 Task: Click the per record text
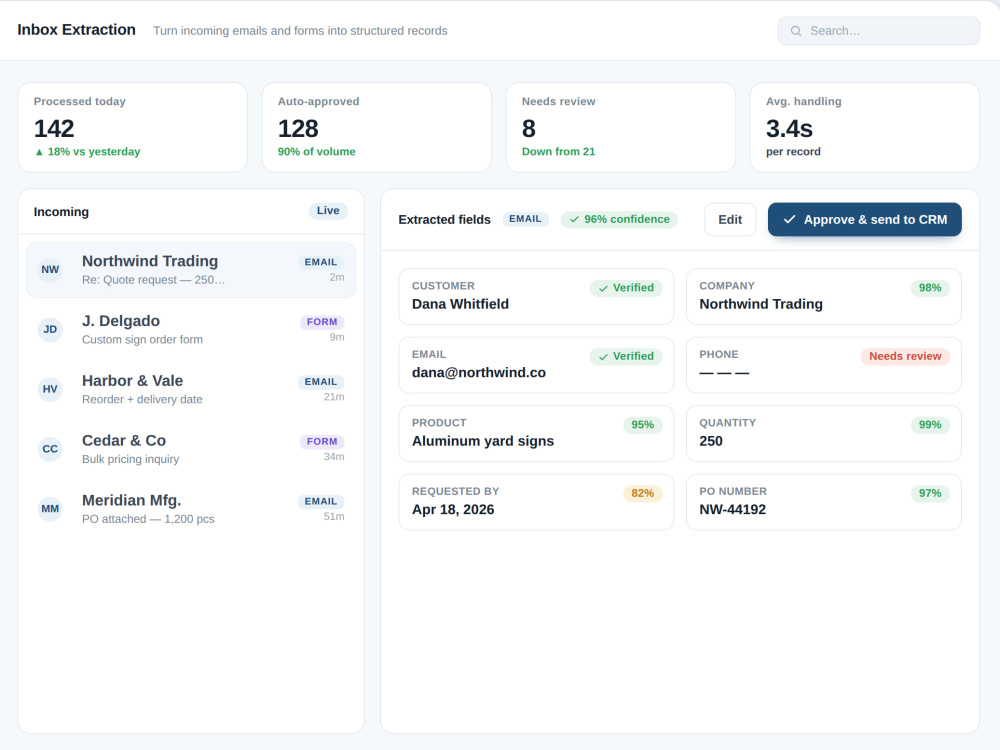tap(793, 152)
